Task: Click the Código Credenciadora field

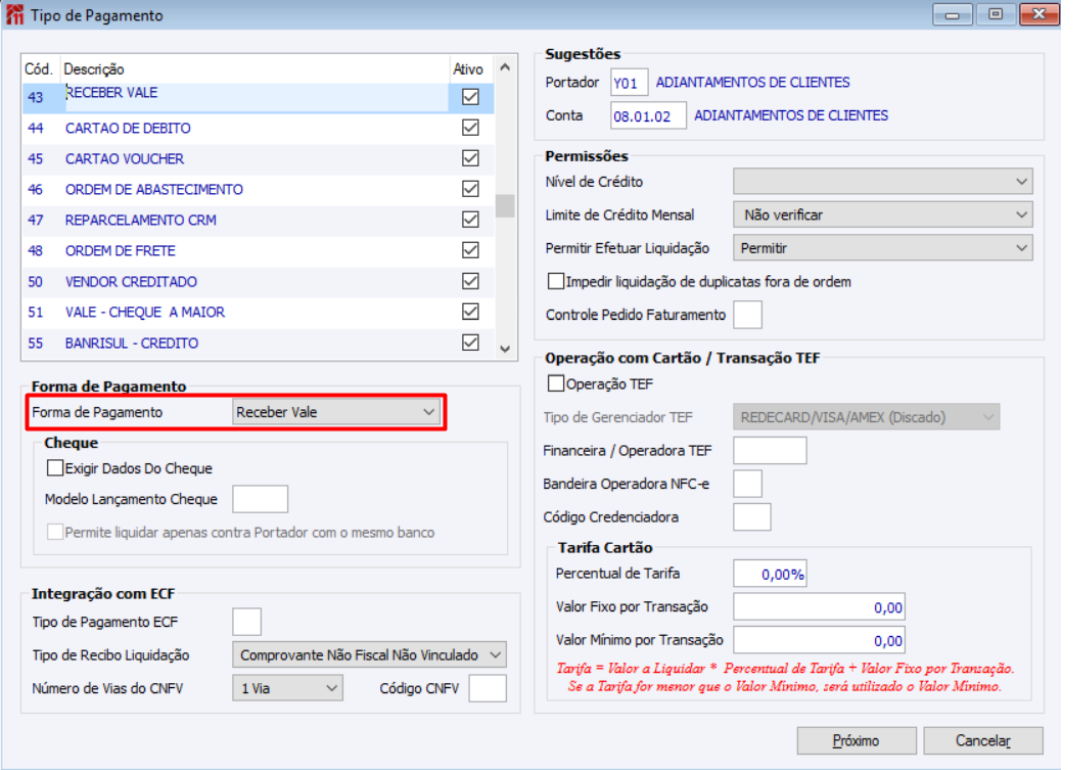Action: coord(751,517)
